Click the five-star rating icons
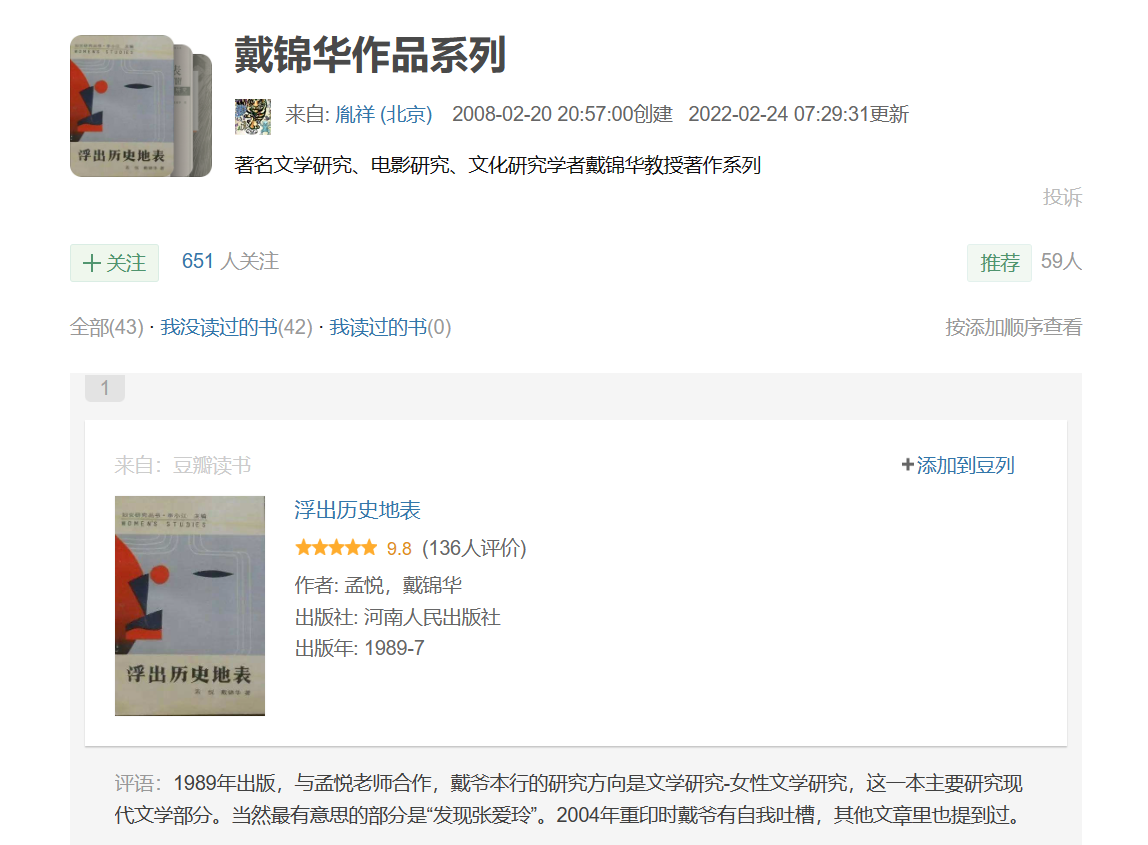 point(336,548)
